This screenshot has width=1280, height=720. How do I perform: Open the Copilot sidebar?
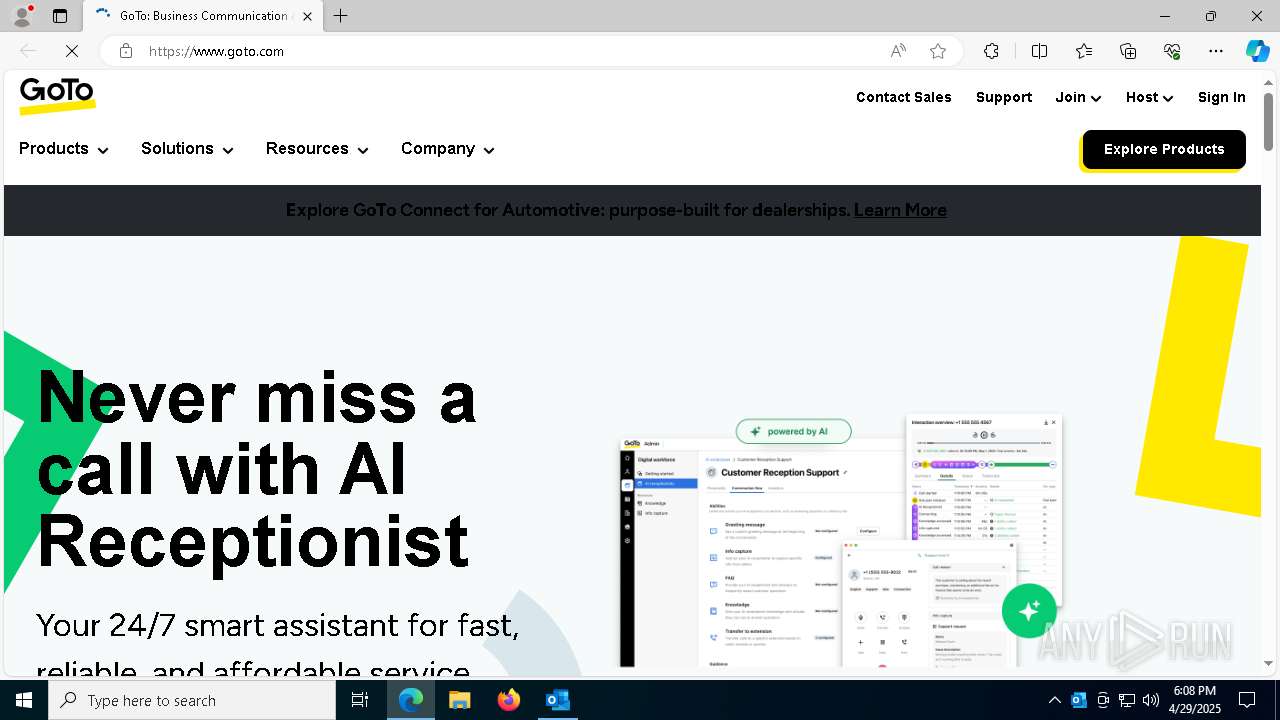1257,51
